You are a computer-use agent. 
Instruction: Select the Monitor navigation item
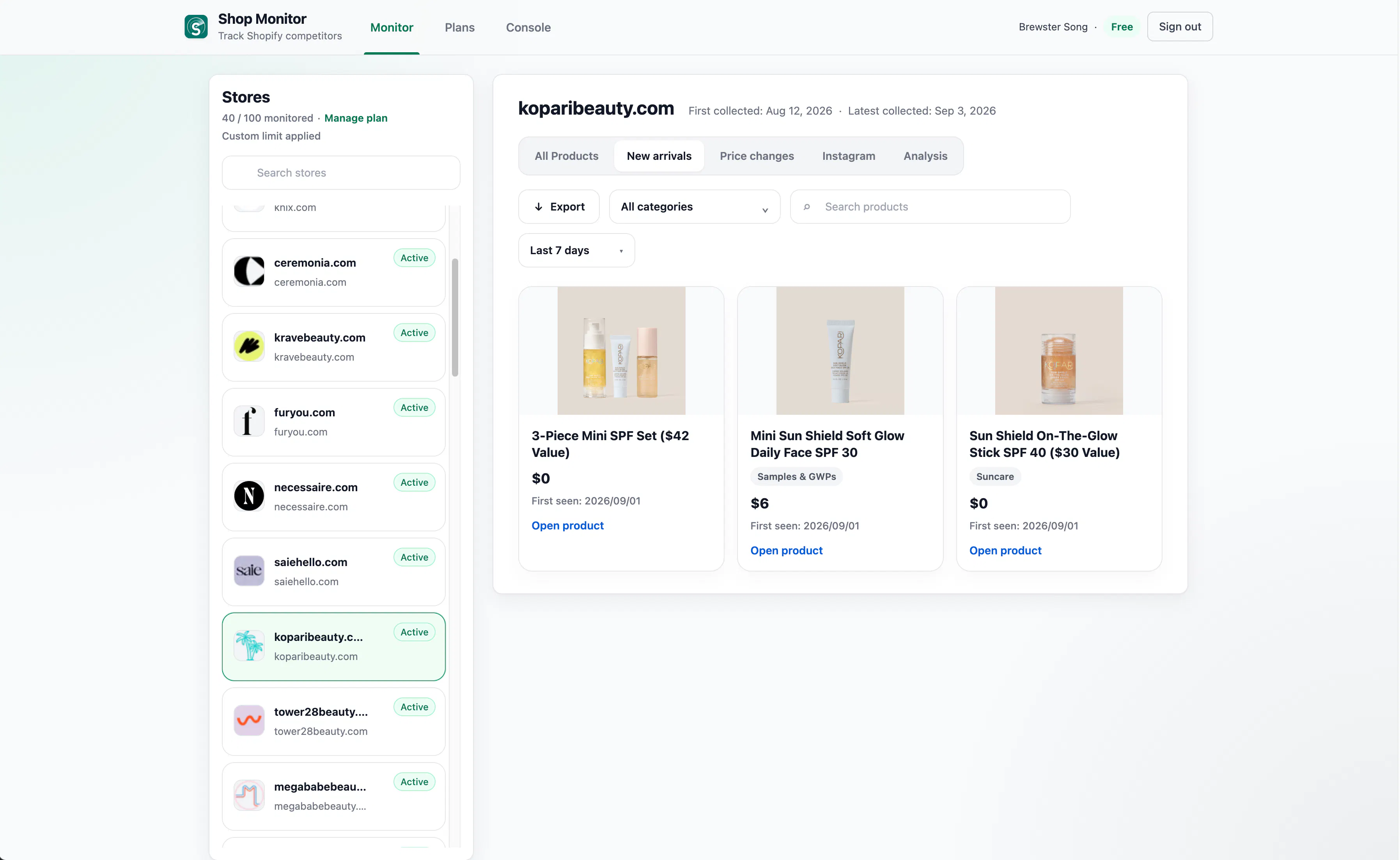(x=392, y=27)
